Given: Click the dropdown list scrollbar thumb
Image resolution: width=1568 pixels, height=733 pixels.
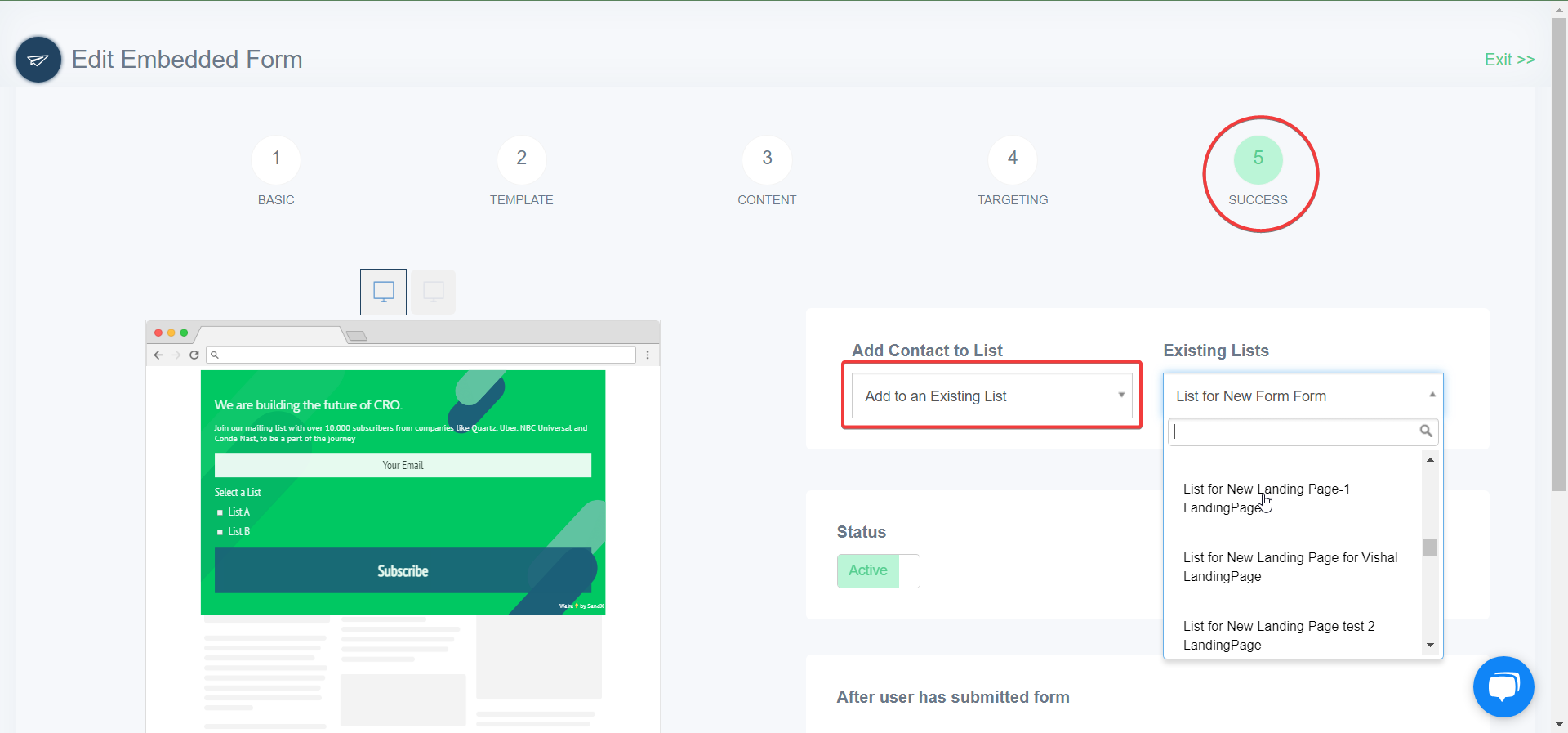Looking at the screenshot, I should click(1430, 548).
